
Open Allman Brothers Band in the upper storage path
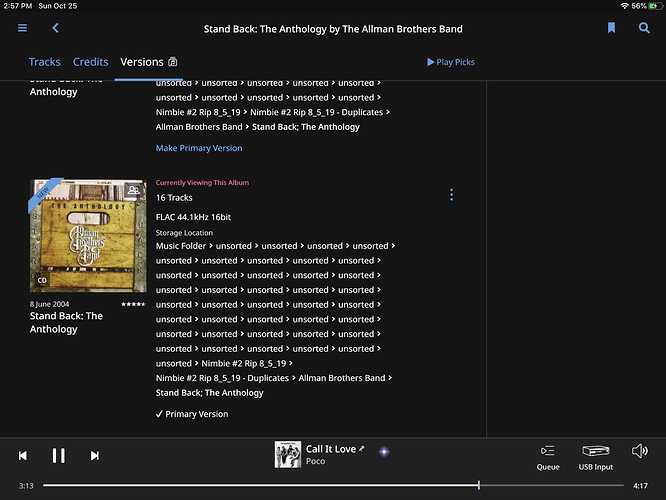199,127
